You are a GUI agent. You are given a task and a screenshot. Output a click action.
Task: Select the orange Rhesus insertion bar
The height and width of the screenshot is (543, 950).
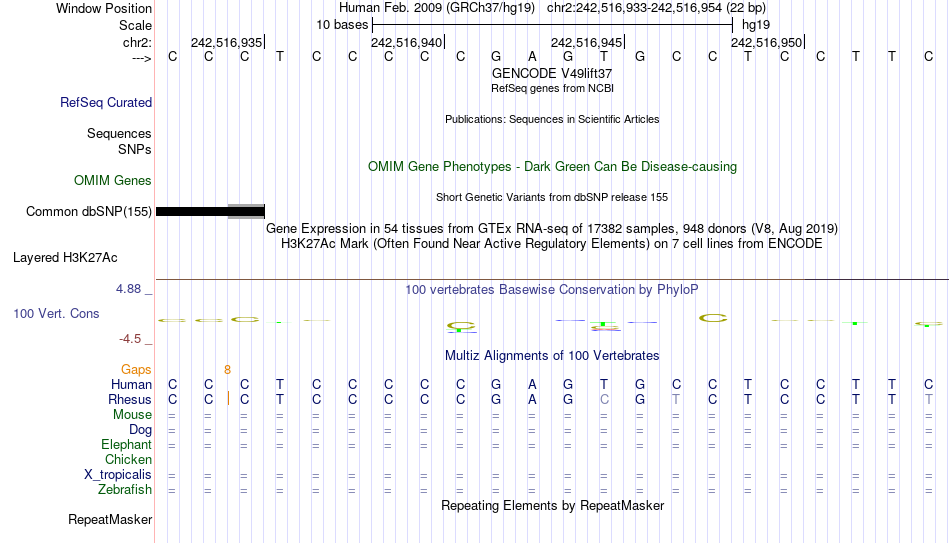pos(228,399)
